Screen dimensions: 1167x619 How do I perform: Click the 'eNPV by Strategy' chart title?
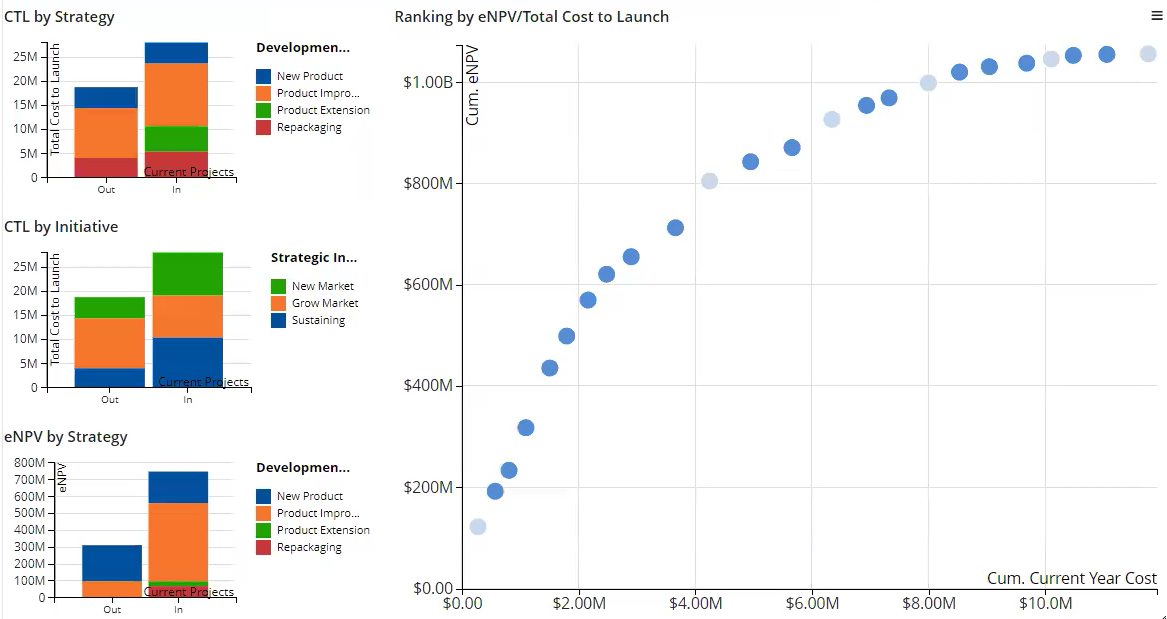click(65, 437)
